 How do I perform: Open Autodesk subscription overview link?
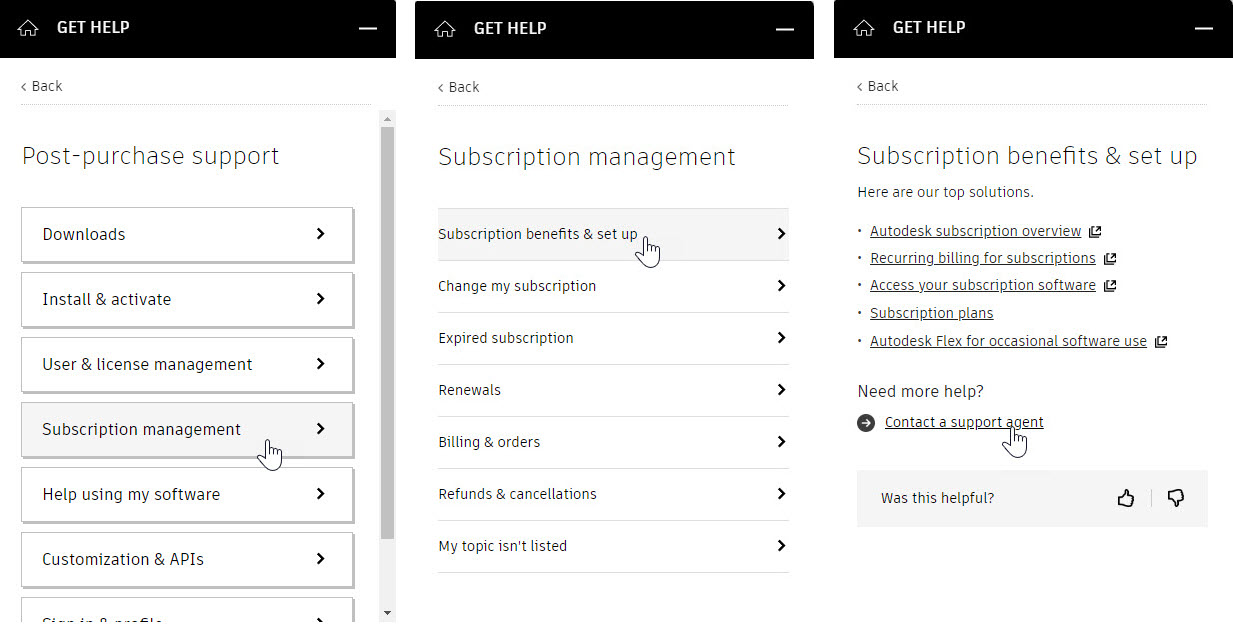pos(976,231)
